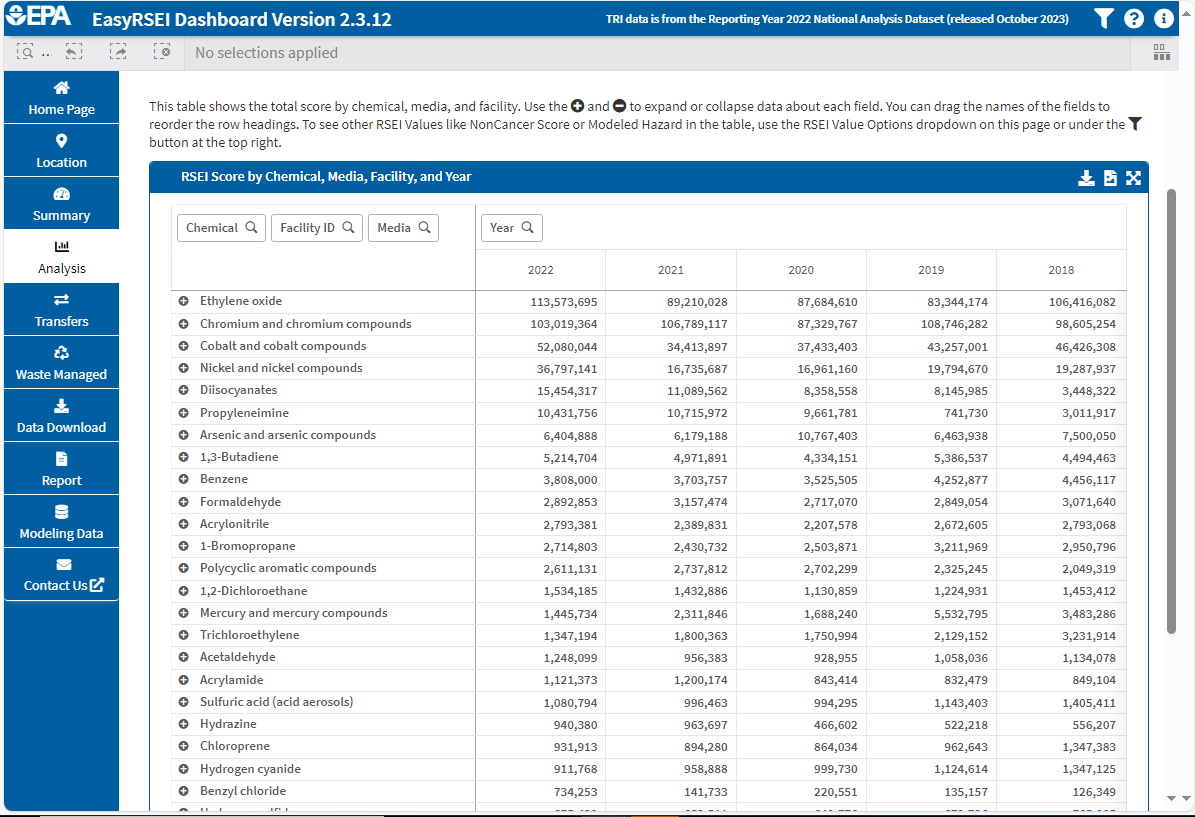This screenshot has height=817, width=1195.
Task: Navigate to the Waste Managed section
Action: point(61,362)
